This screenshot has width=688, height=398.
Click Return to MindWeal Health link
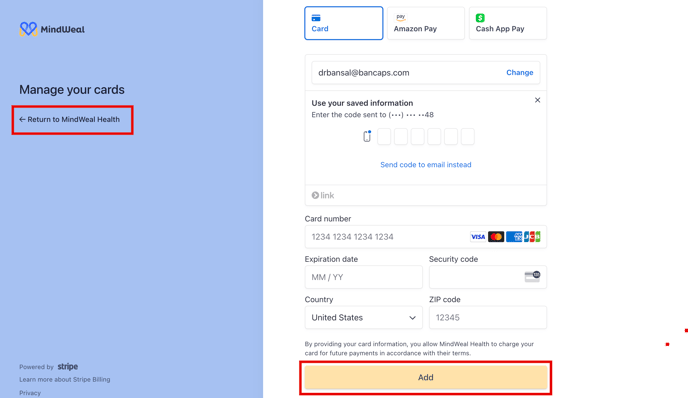pos(69,119)
